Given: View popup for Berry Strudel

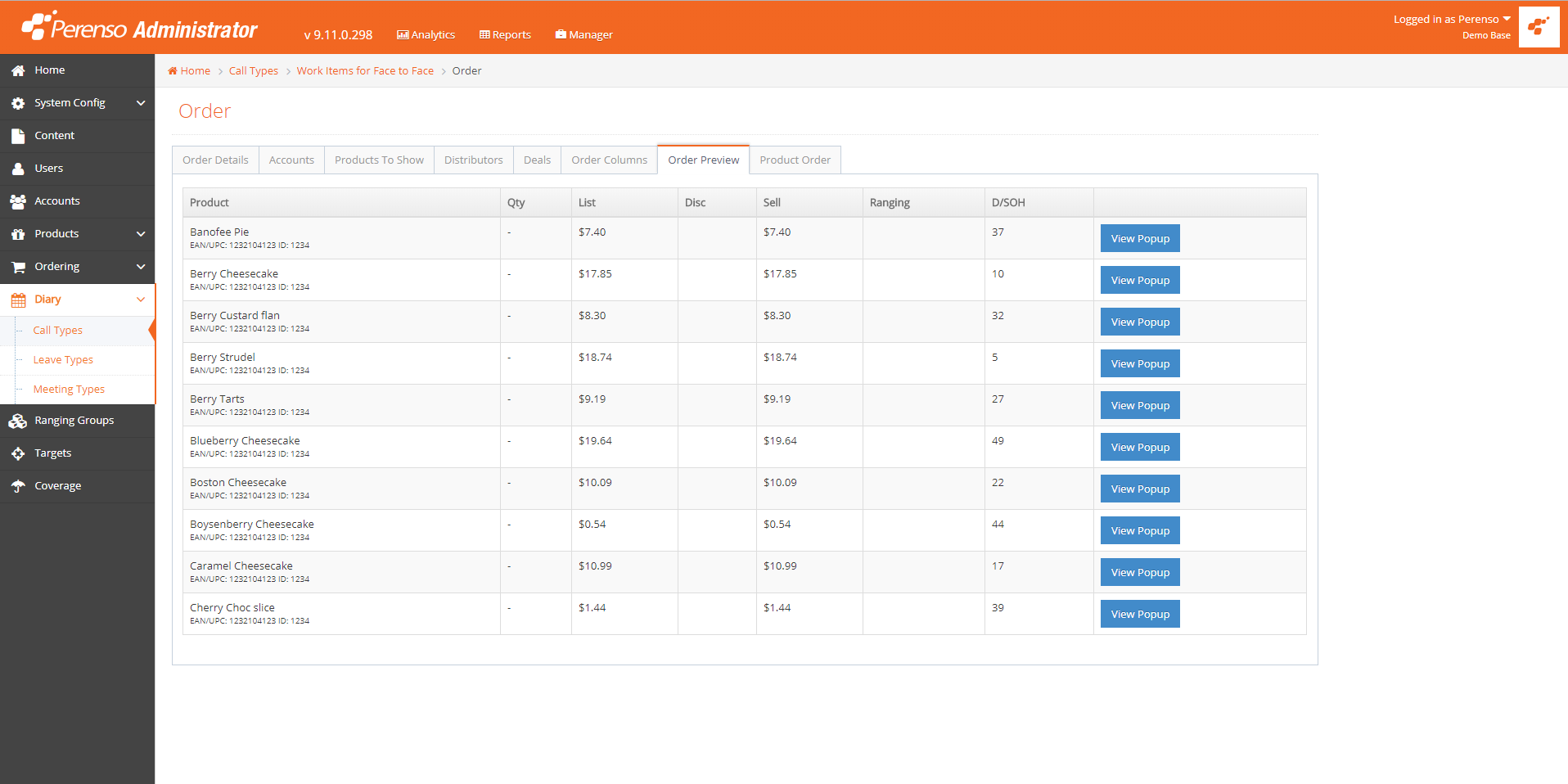Looking at the screenshot, I should [x=1140, y=363].
